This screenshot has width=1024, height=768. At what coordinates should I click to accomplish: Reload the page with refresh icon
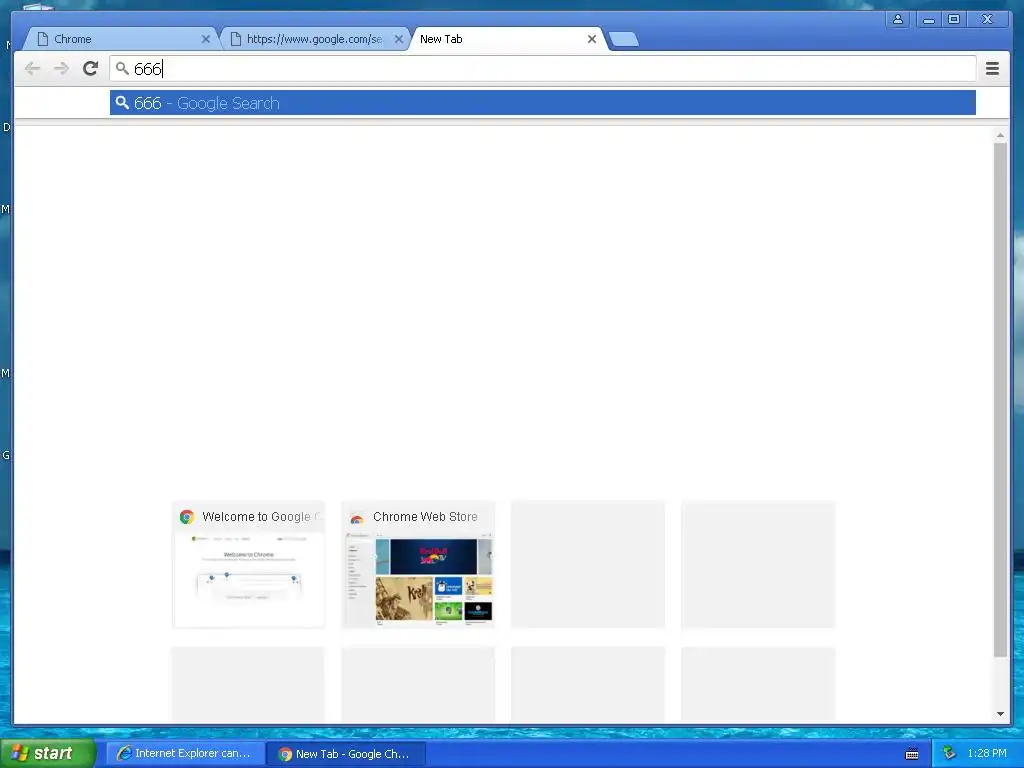pyautogui.click(x=91, y=68)
